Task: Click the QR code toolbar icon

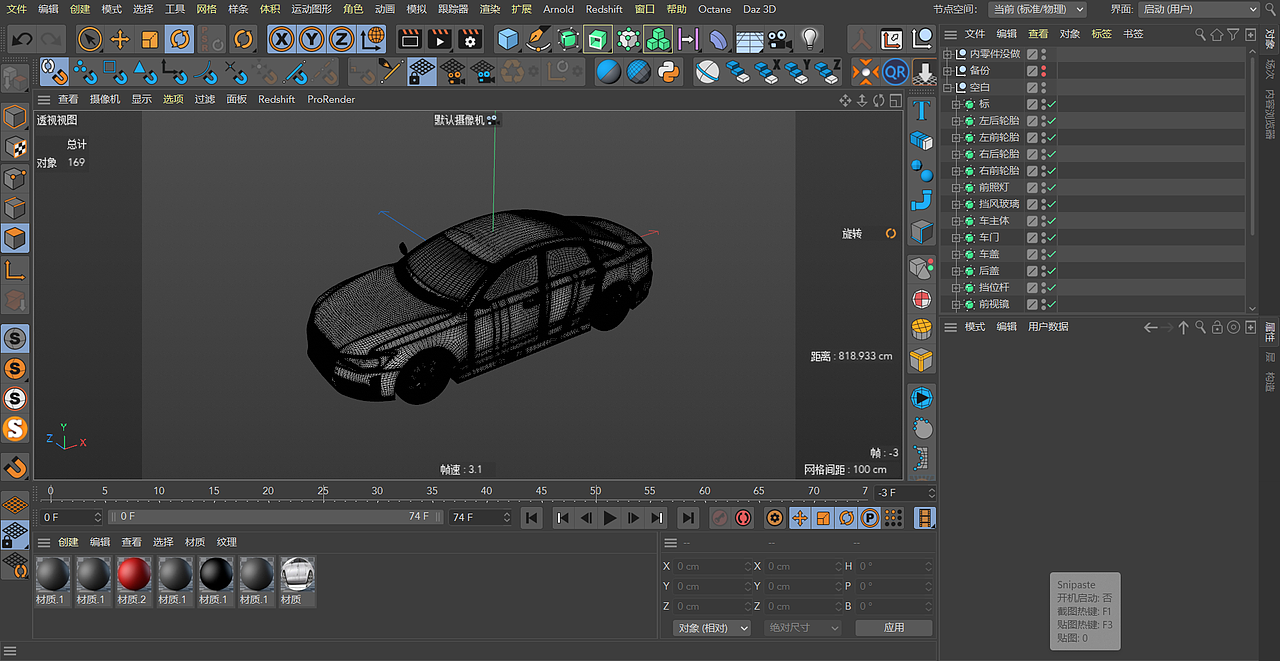Action: pos(896,71)
